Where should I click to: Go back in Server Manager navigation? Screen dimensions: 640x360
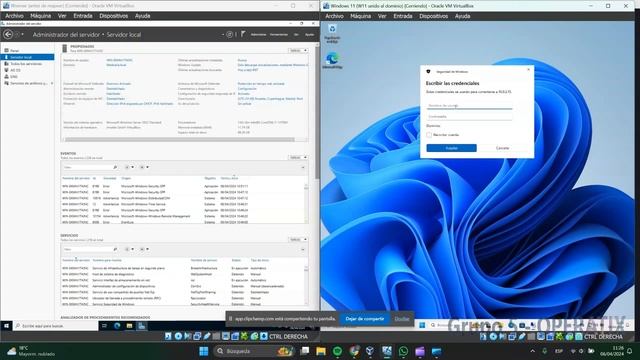8,35
